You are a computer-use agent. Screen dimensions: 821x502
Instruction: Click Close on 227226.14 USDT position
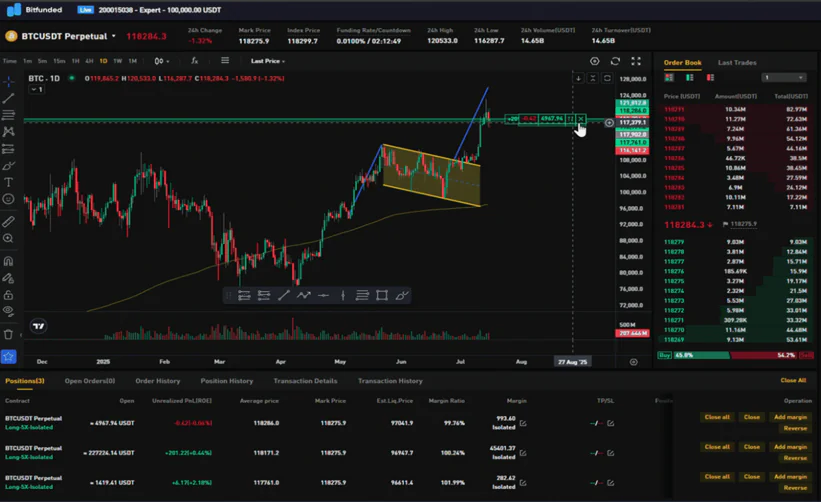751,447
